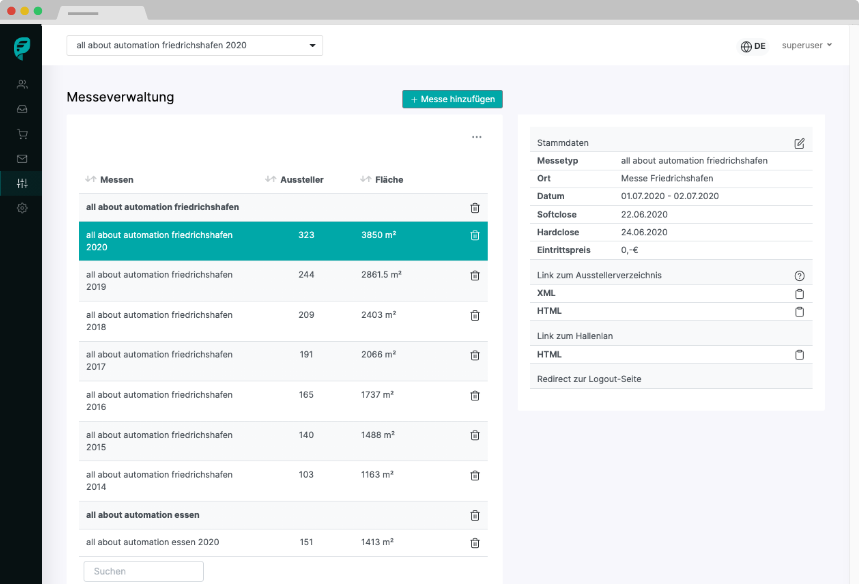This screenshot has height=584, width=859.
Task: Delete friedrichshafen 2018 row via trash icon
Action: click(475, 316)
